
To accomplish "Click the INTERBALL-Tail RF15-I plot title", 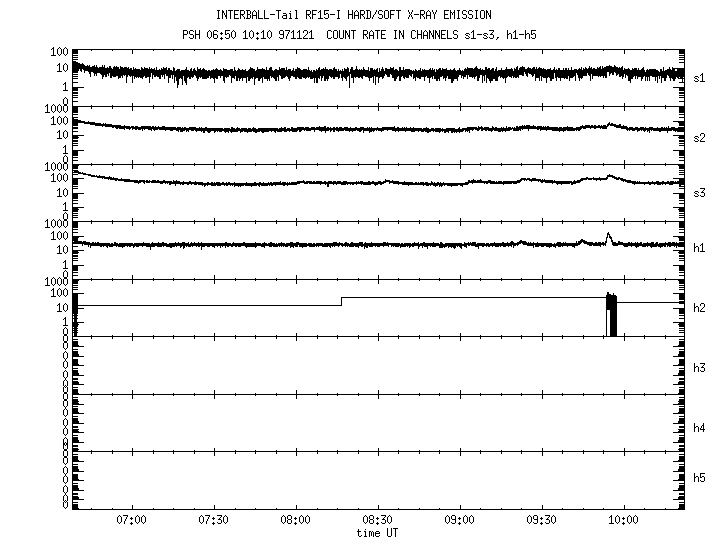I will point(353,15).
